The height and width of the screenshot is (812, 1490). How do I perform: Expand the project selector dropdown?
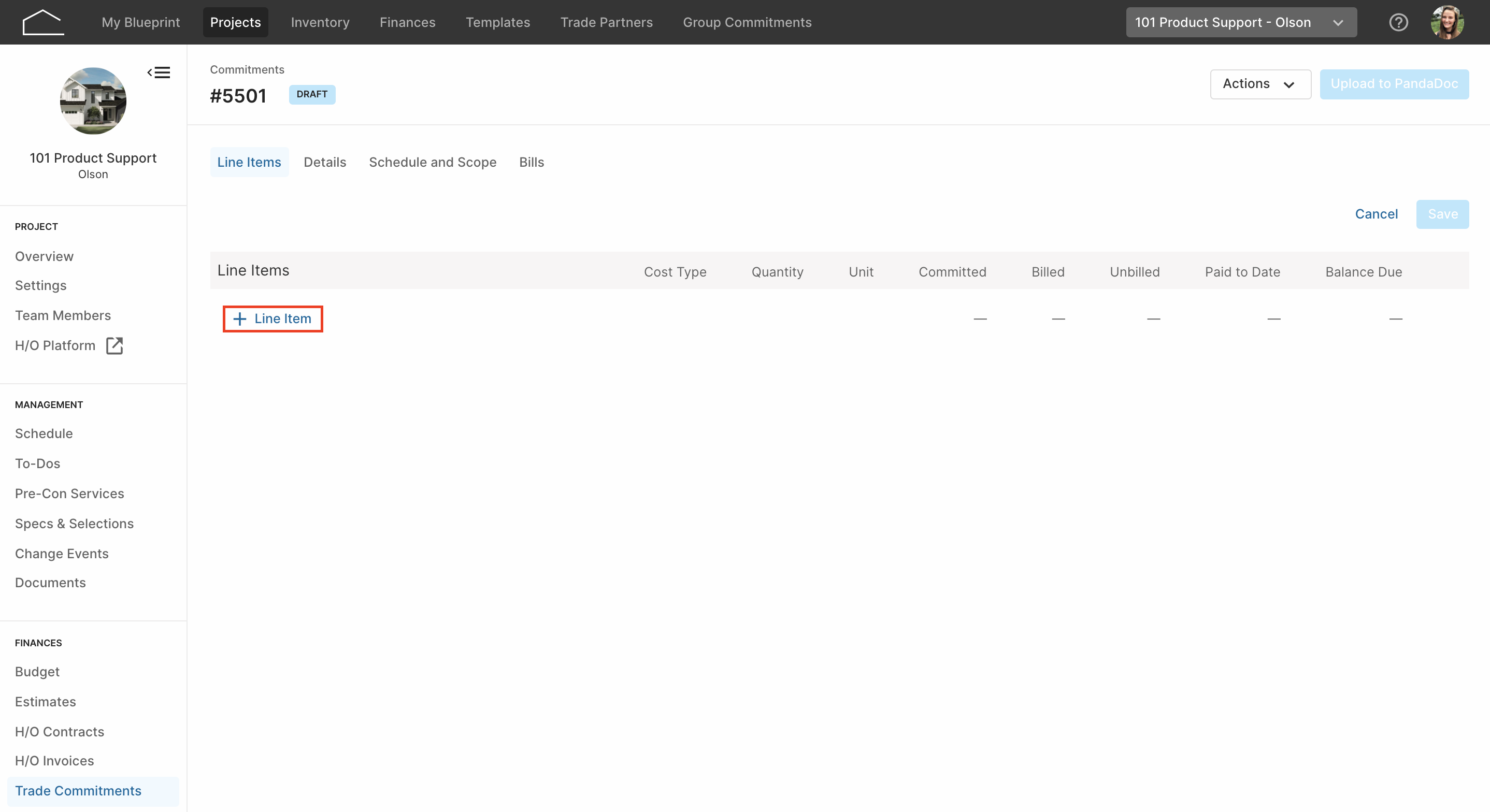tap(1241, 23)
